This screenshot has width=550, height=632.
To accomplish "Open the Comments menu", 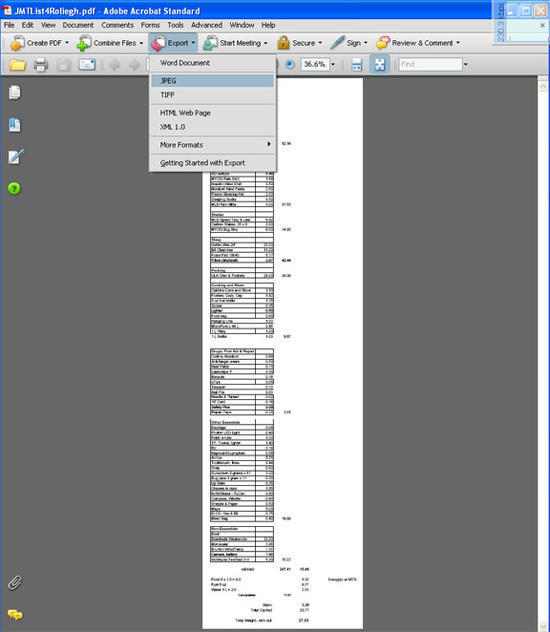I will 117,25.
